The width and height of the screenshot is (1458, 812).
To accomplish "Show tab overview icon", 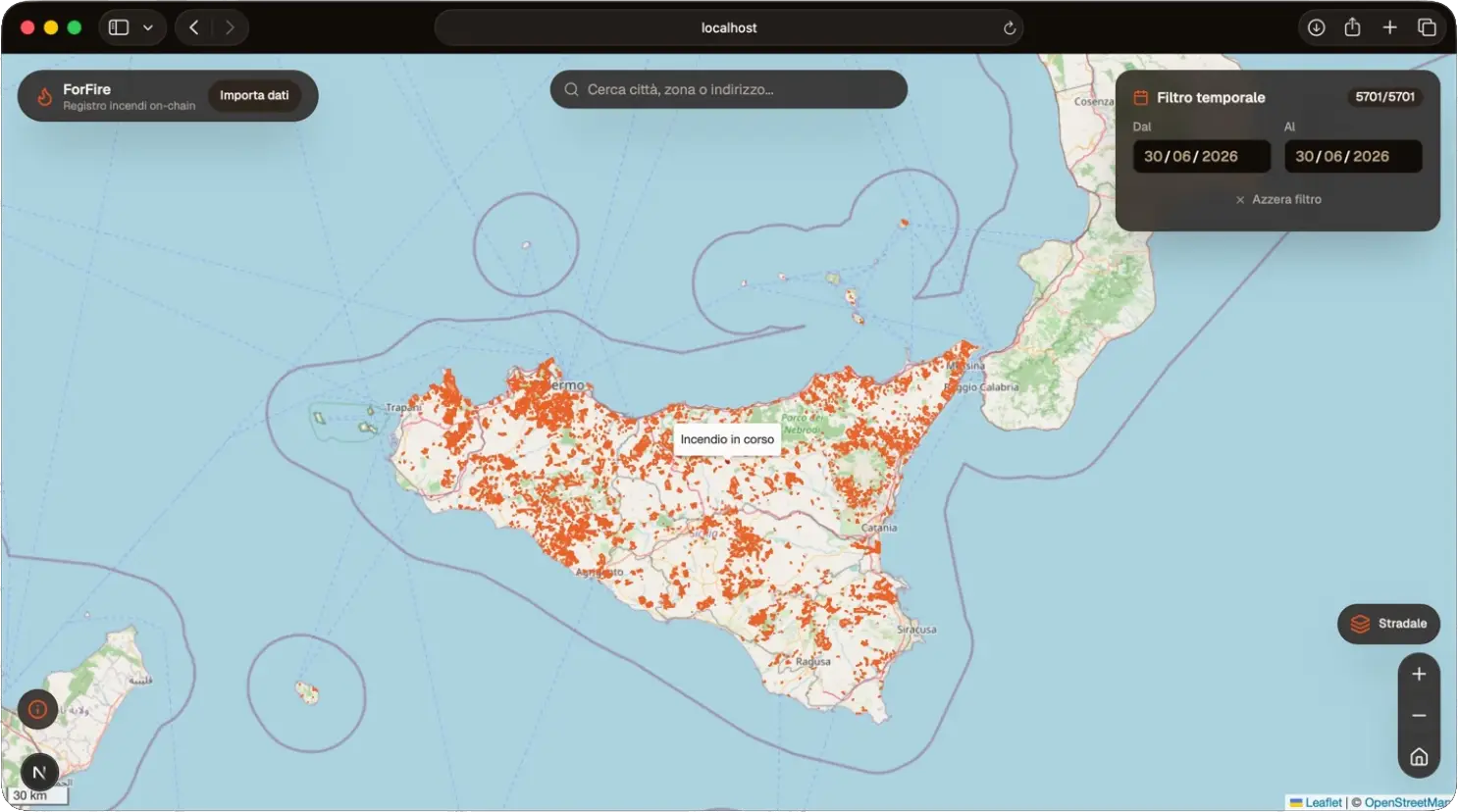I will coord(1427,27).
